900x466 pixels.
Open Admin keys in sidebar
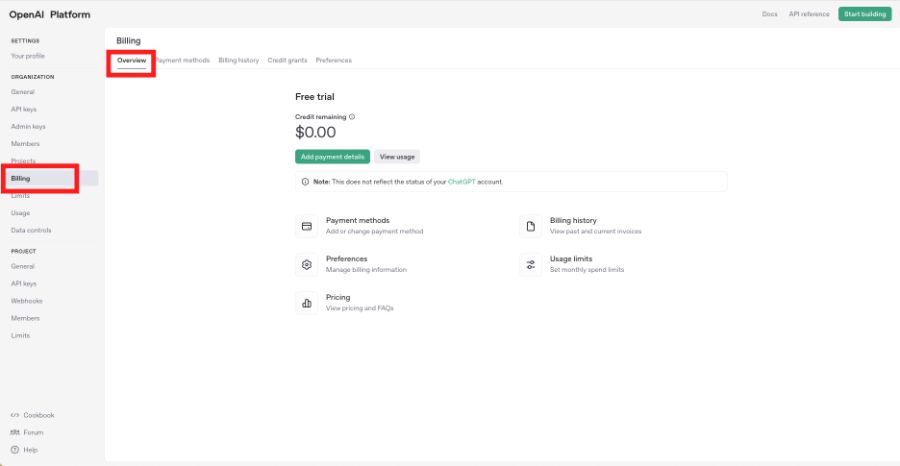28,126
